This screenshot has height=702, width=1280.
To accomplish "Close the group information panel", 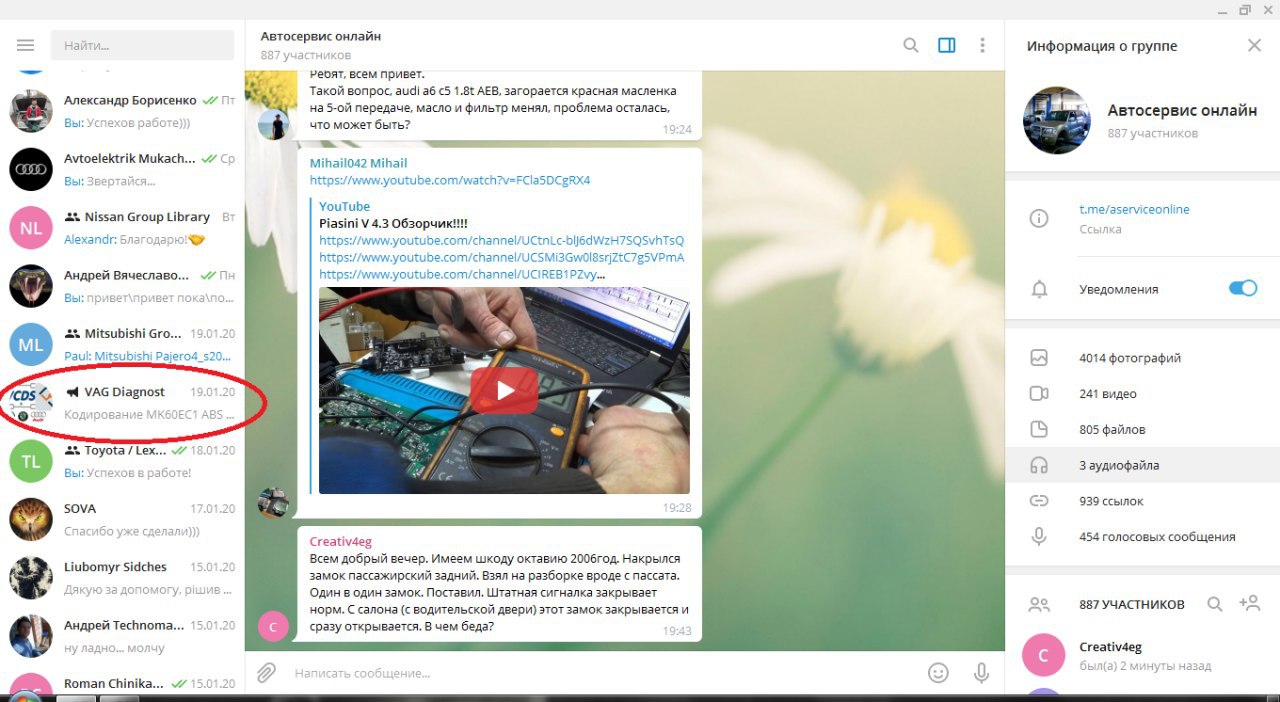I will coord(1254,45).
